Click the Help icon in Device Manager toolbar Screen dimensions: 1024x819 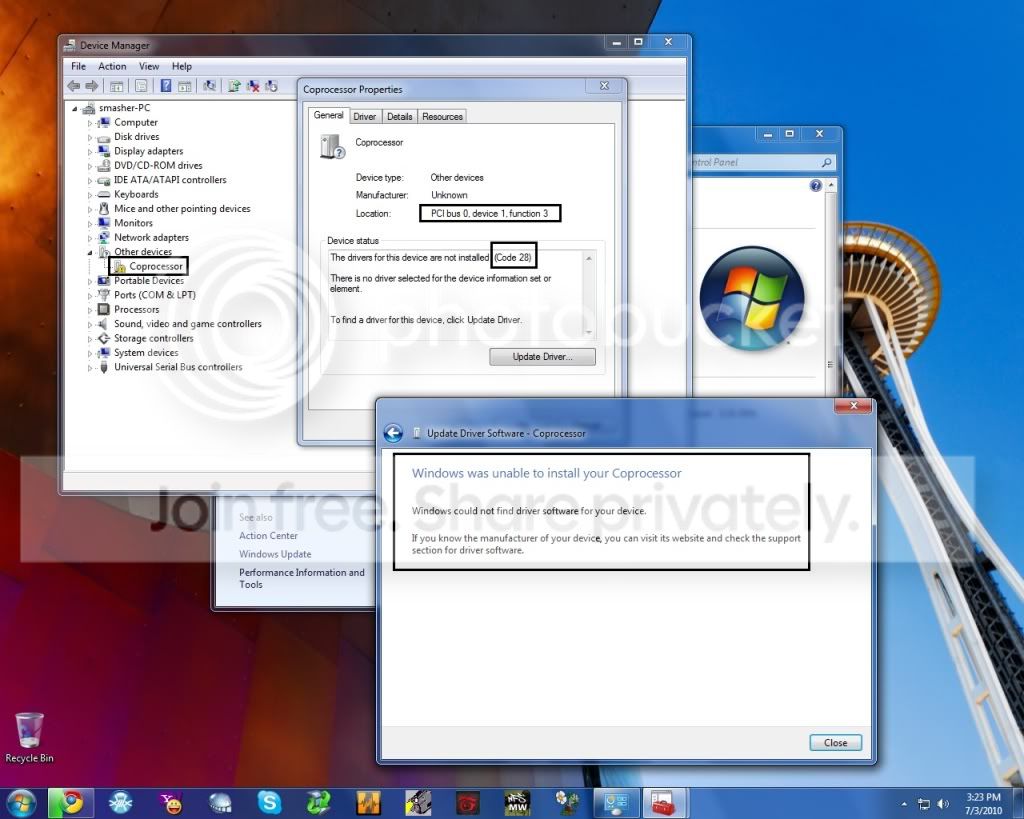pyautogui.click(x=166, y=86)
